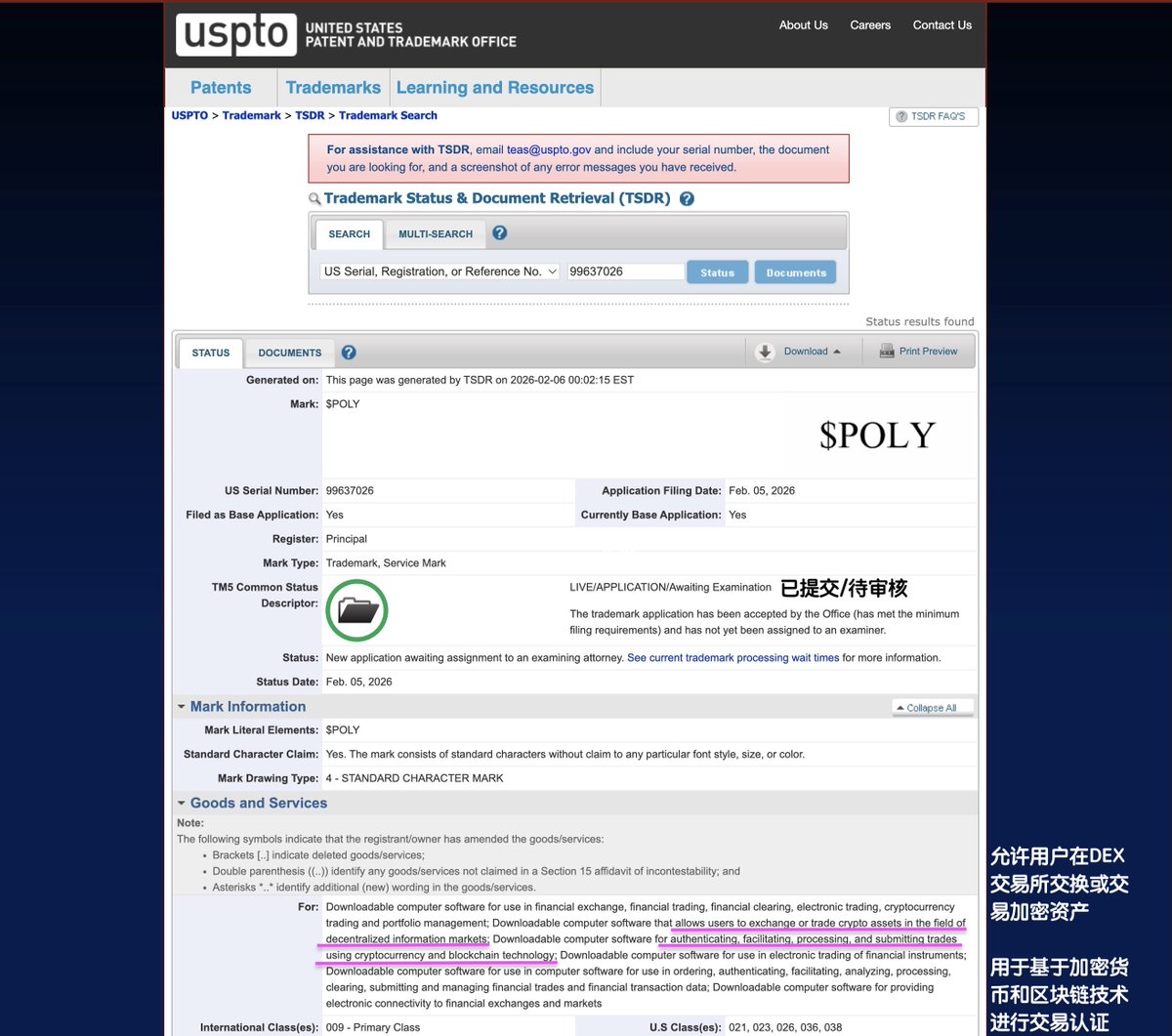Click help icon beside the DOCUMENTS tab
The height and width of the screenshot is (1036, 1172).
pos(349,352)
